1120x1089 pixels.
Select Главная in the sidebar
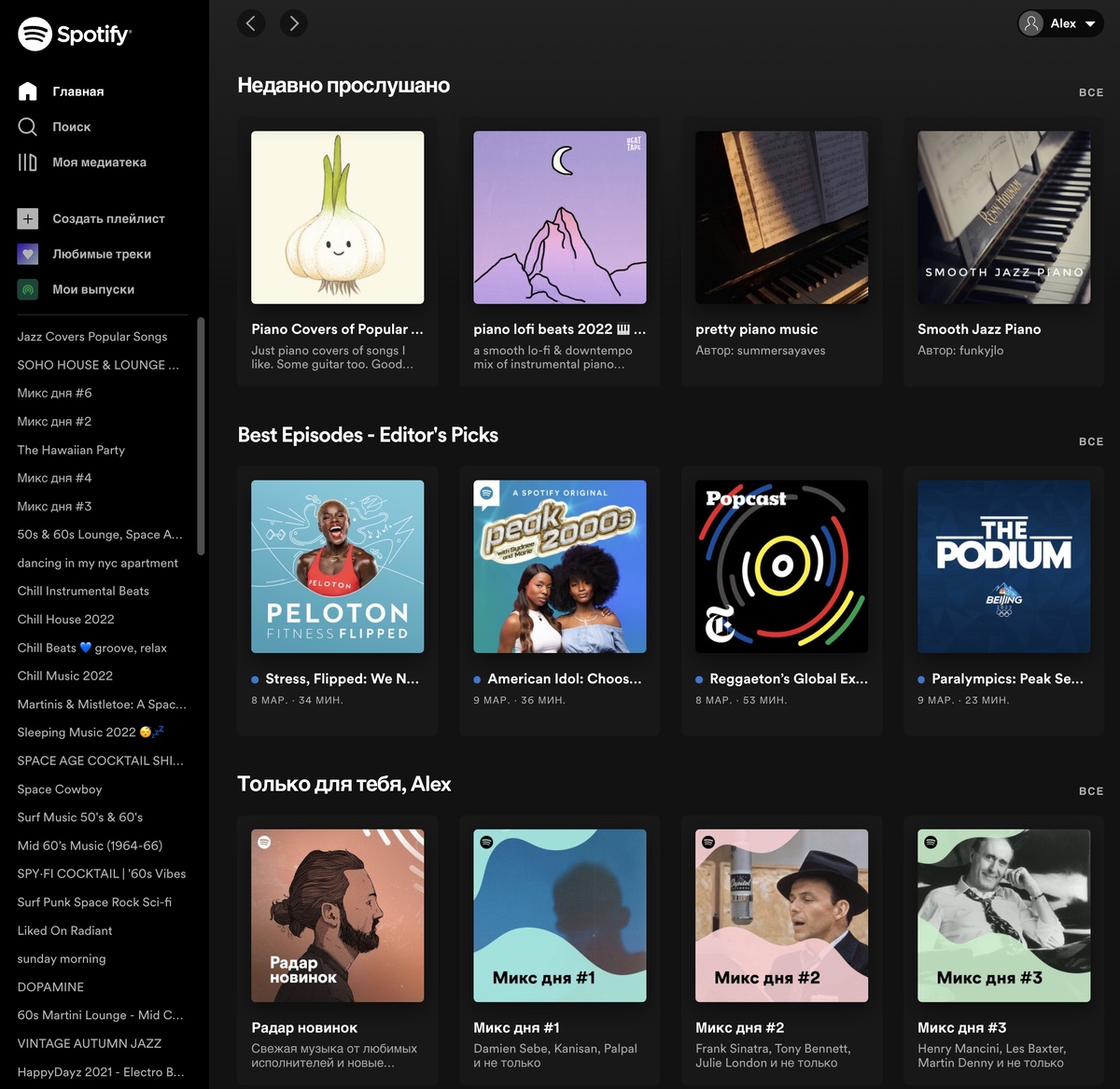(78, 91)
